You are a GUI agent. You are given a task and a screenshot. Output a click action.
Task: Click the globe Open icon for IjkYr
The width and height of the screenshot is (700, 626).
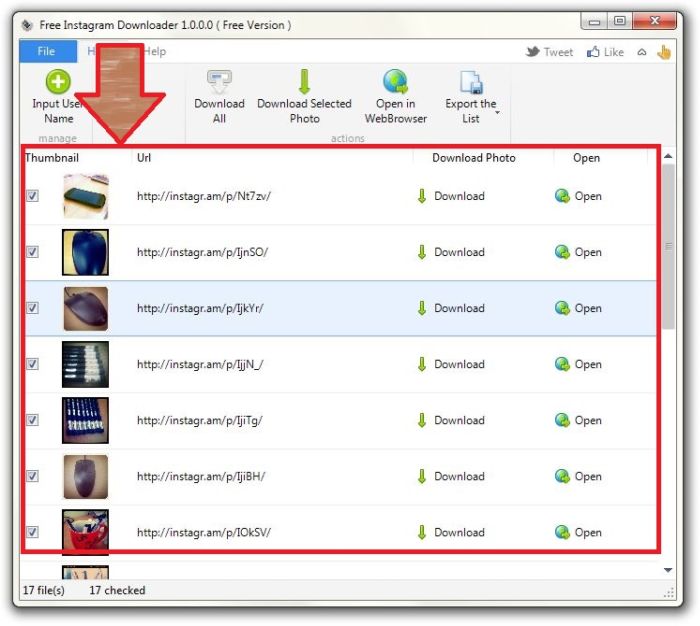tap(562, 308)
